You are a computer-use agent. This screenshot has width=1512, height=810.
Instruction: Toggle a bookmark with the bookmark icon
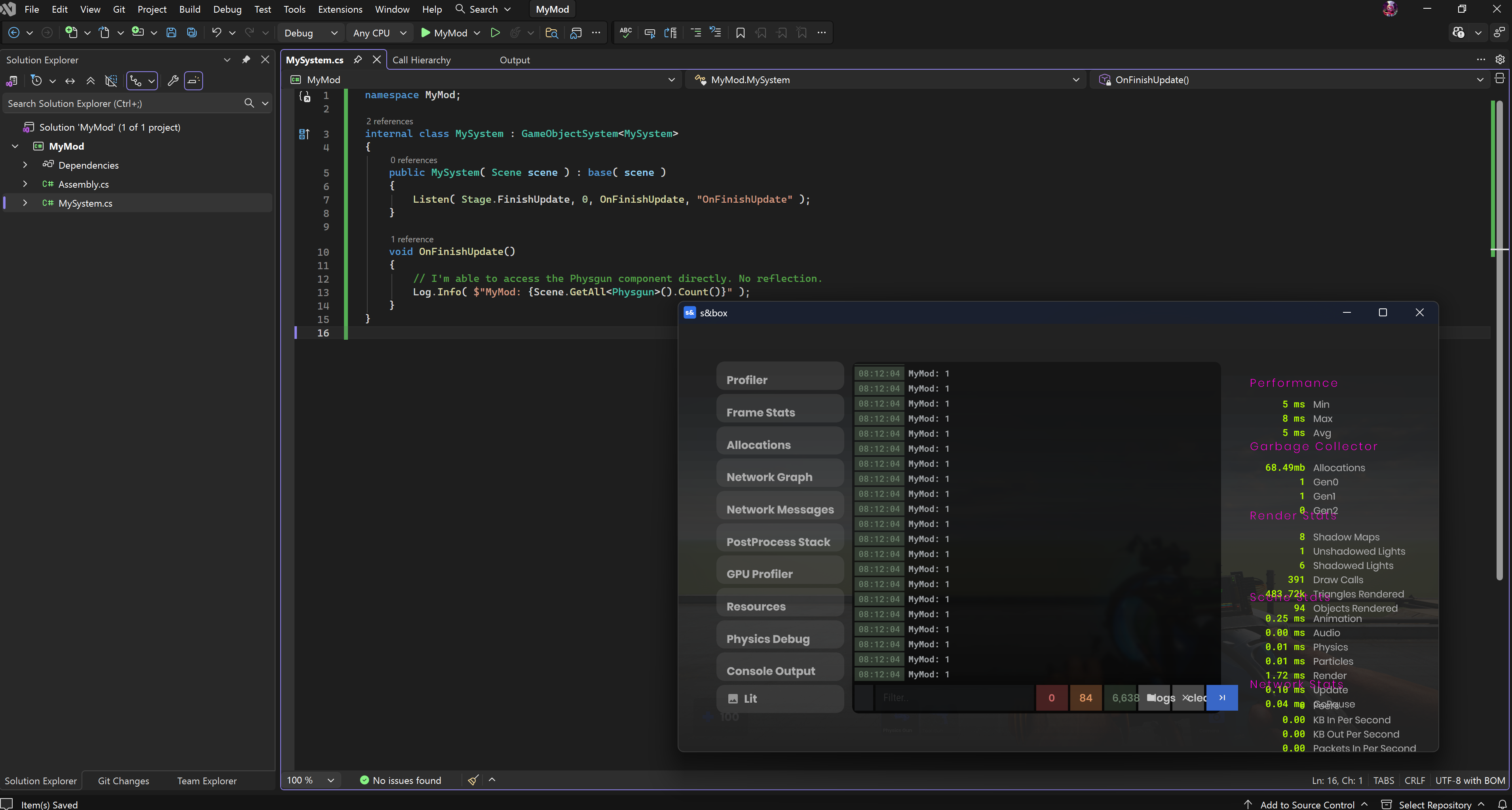[x=740, y=33]
